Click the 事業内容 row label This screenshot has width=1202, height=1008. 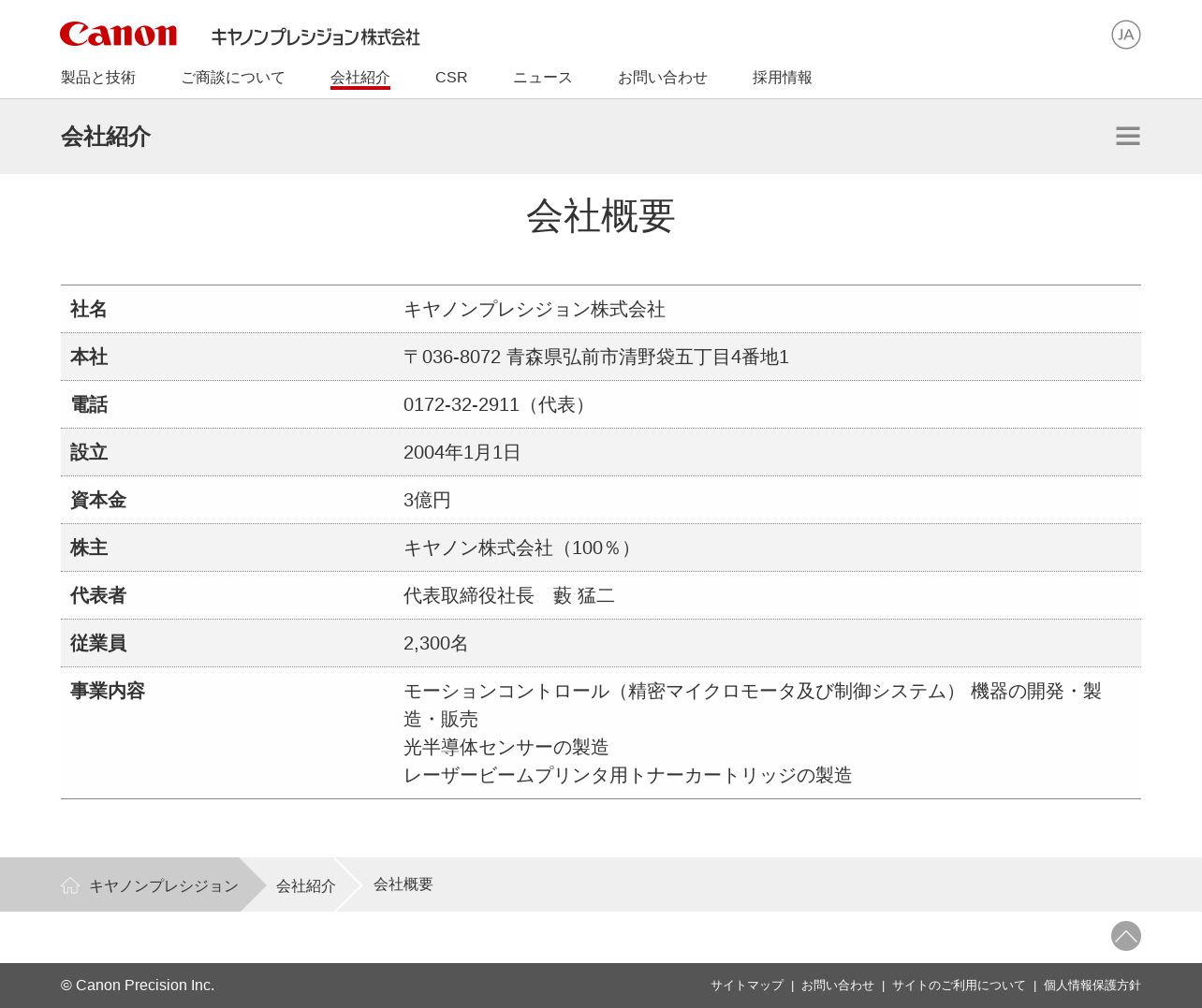[108, 691]
